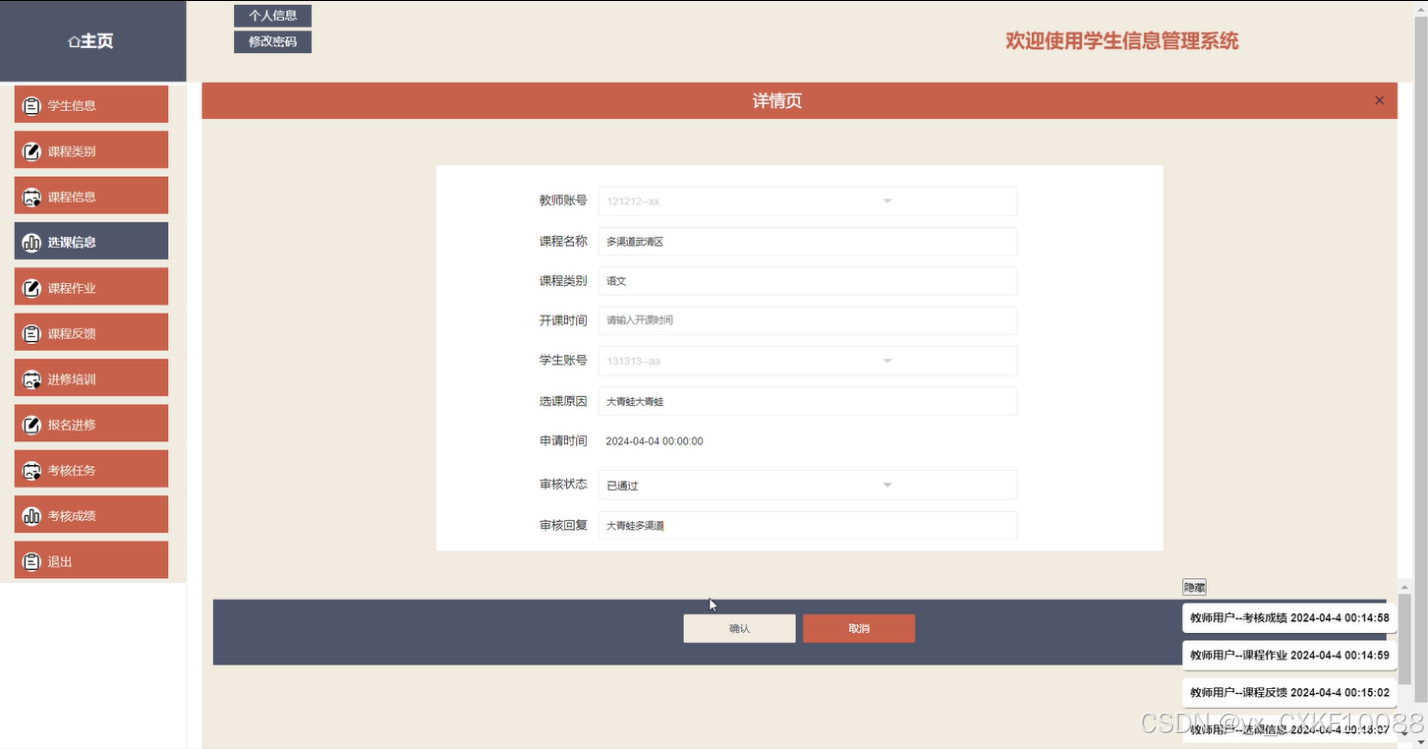Screen dimensions: 1428x749
Task: Click the 课程反馈 clipboard icon
Action: coord(31,333)
